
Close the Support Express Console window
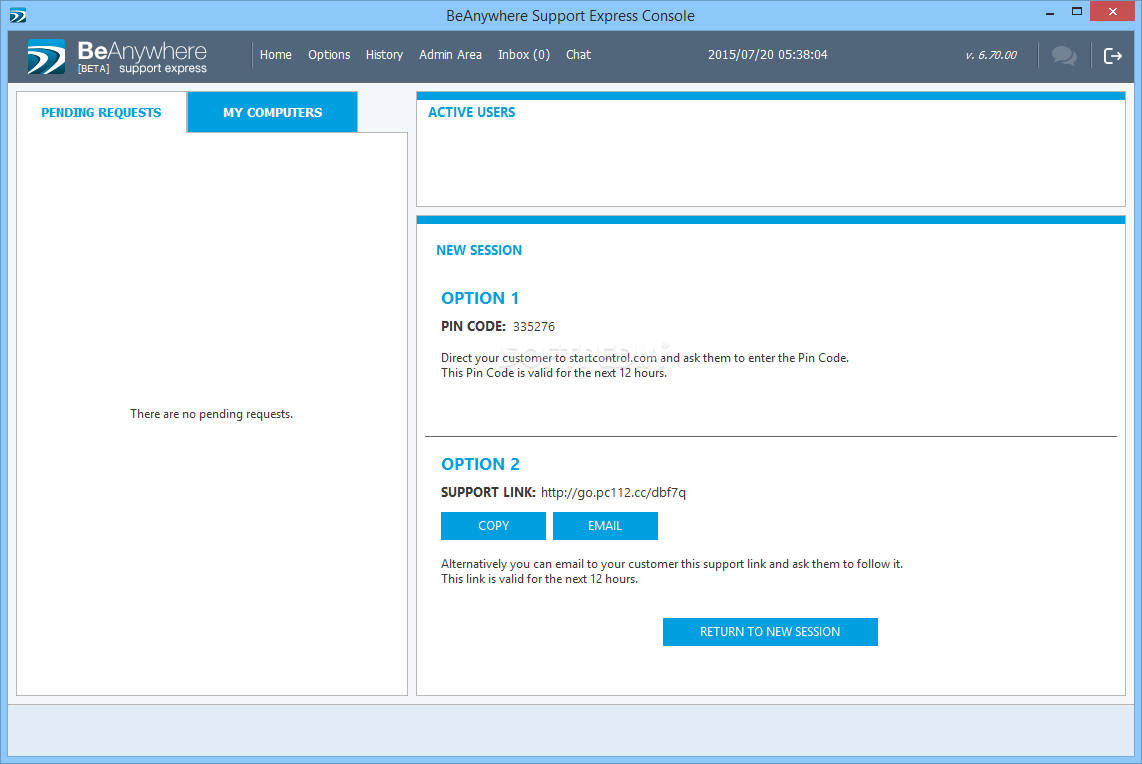(x=1112, y=12)
